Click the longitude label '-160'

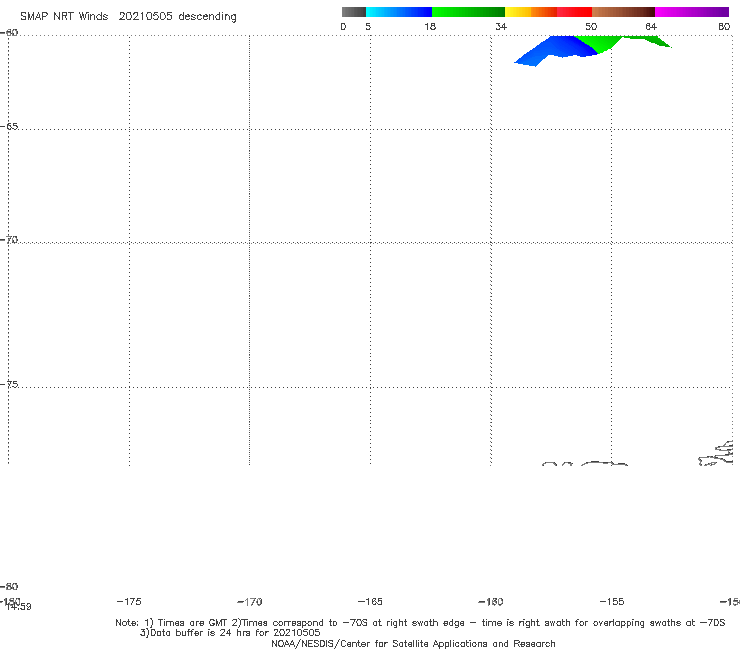(x=491, y=601)
